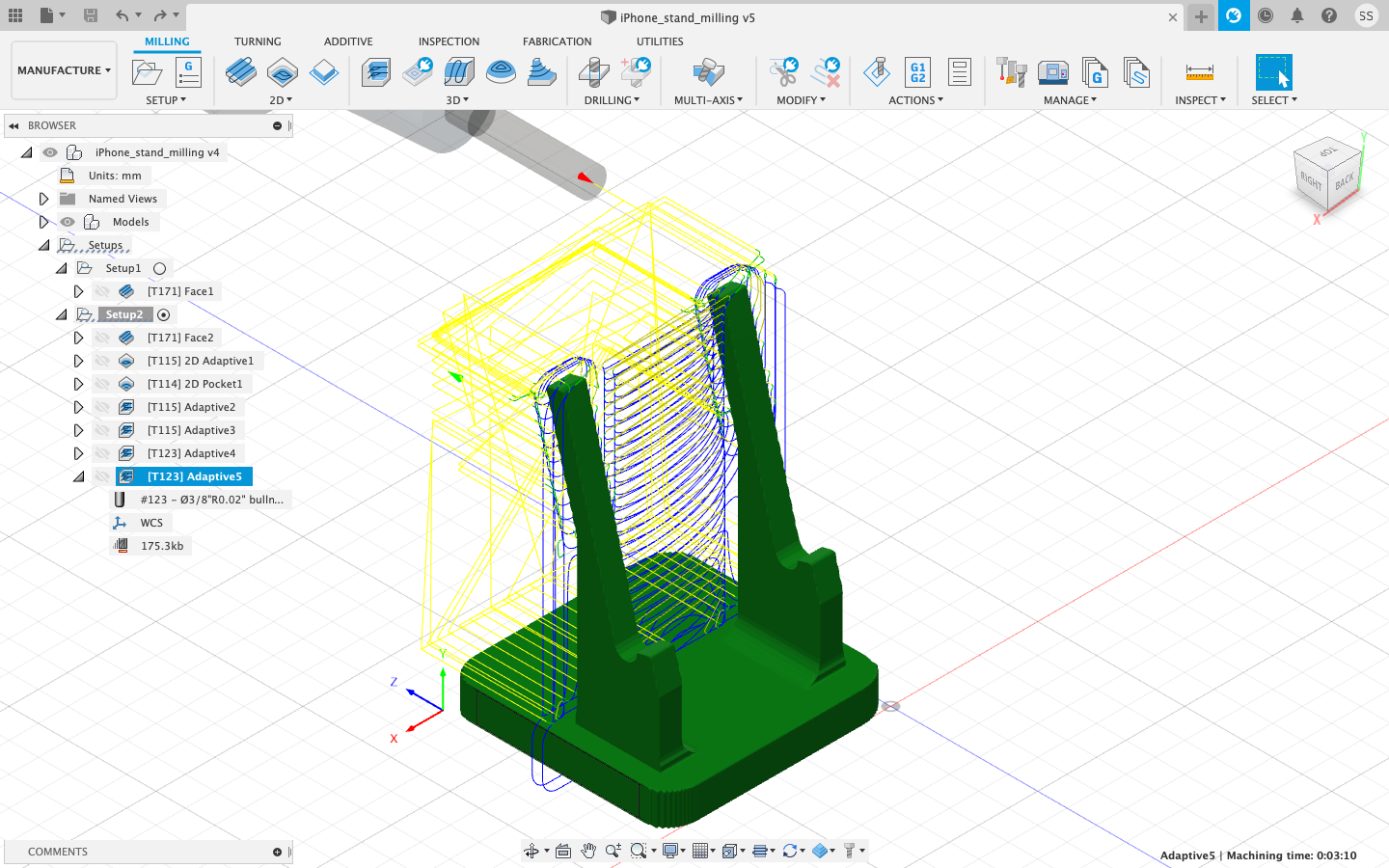The height and width of the screenshot is (868, 1389).
Task: Select the Pan tool in the navigation bar
Action: point(588,852)
